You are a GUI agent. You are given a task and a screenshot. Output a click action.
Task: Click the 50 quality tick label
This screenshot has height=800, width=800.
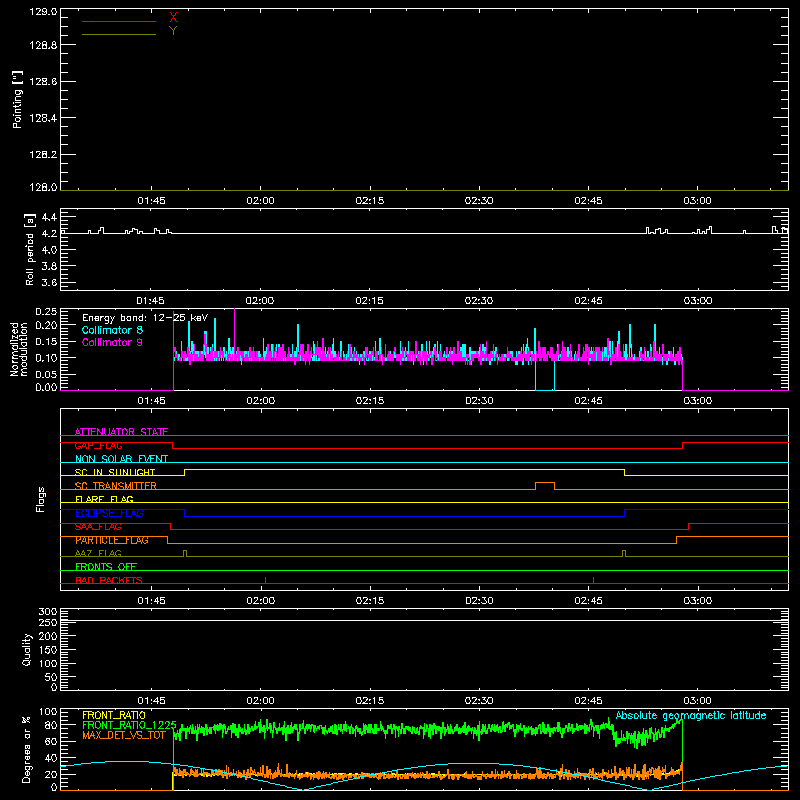(51, 677)
